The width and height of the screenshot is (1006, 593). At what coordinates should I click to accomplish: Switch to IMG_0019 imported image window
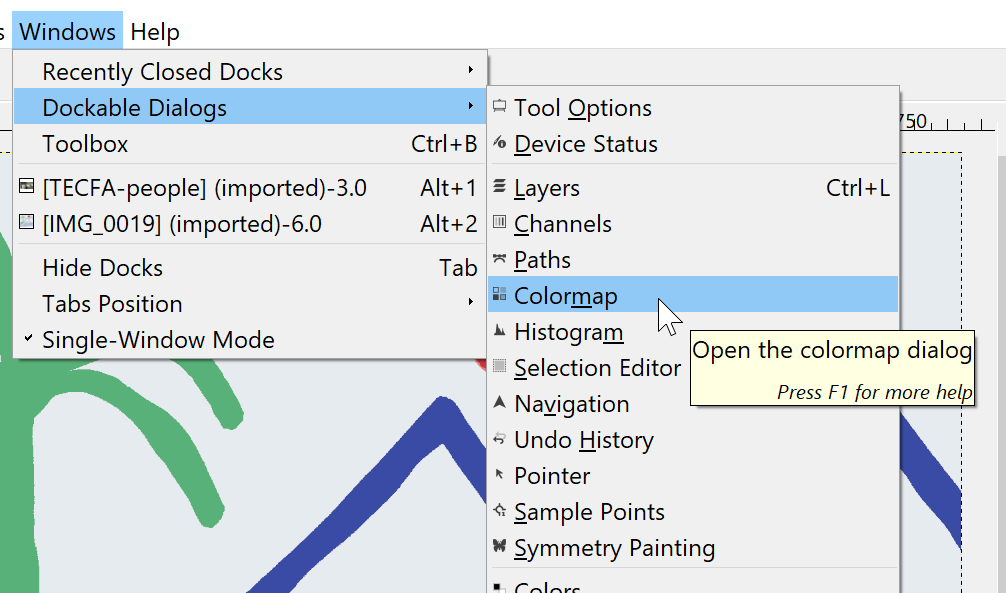(182, 224)
